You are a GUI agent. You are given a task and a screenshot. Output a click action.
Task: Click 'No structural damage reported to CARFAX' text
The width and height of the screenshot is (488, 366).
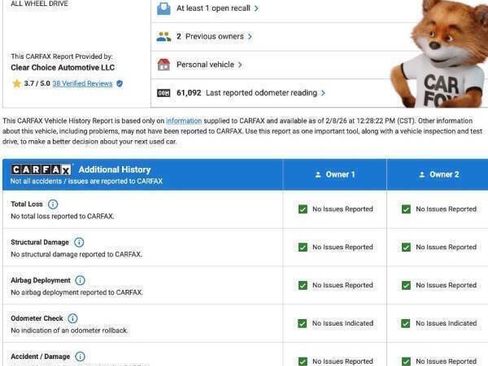click(76, 254)
